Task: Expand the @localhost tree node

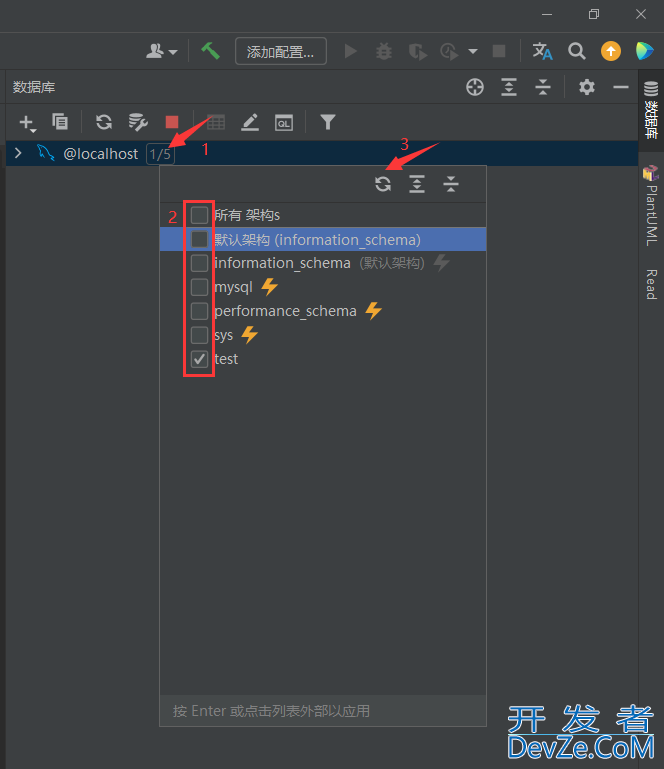Action: click(18, 153)
